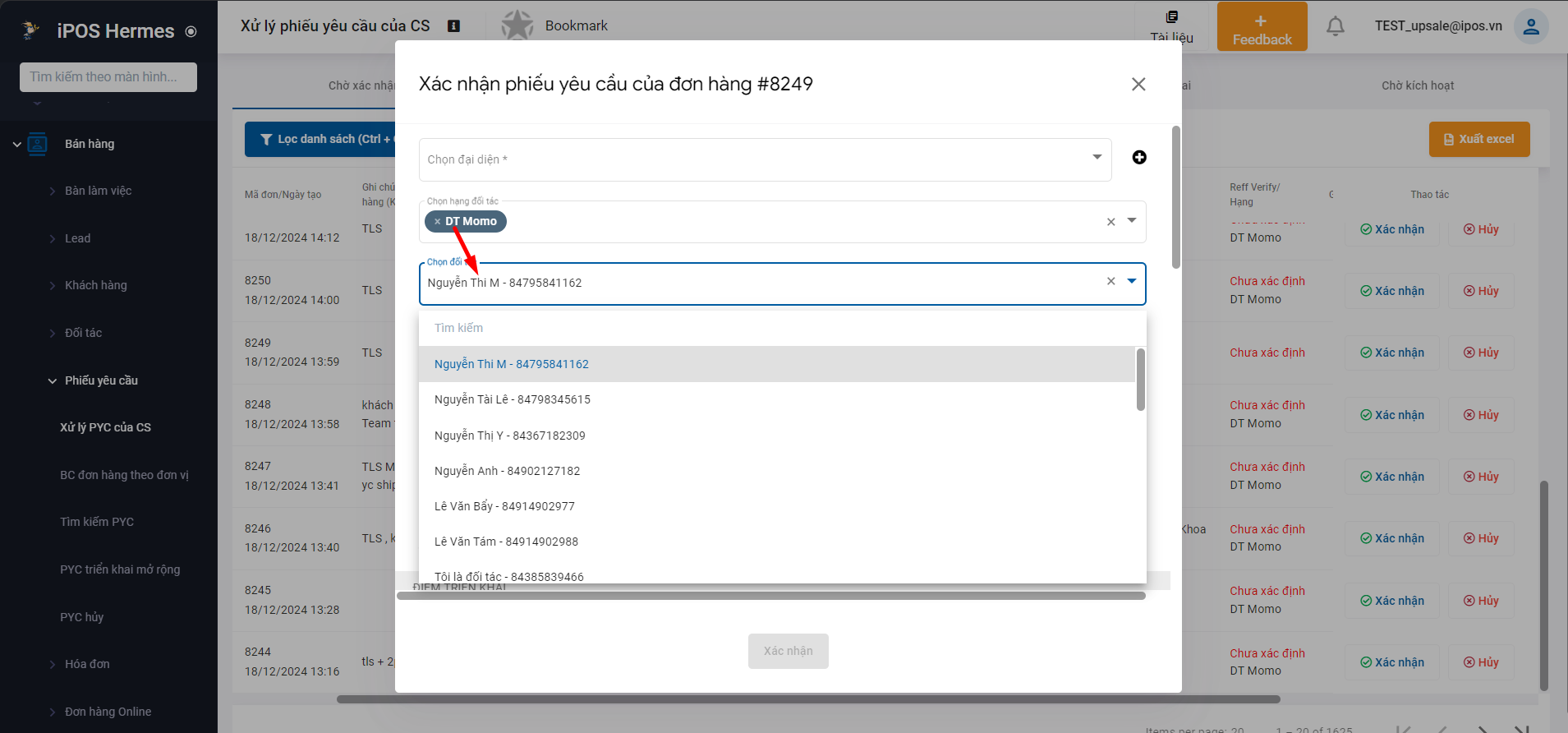Expand the partner tier dropdown arrow

point(1132,221)
